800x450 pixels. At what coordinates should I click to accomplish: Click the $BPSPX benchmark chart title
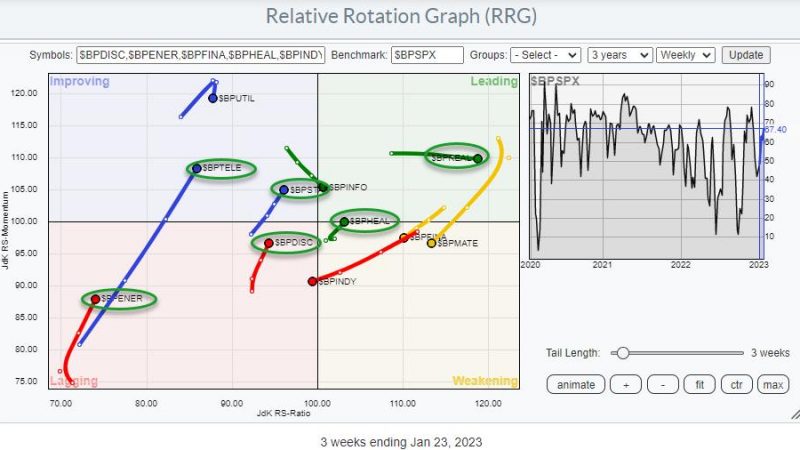coord(555,81)
